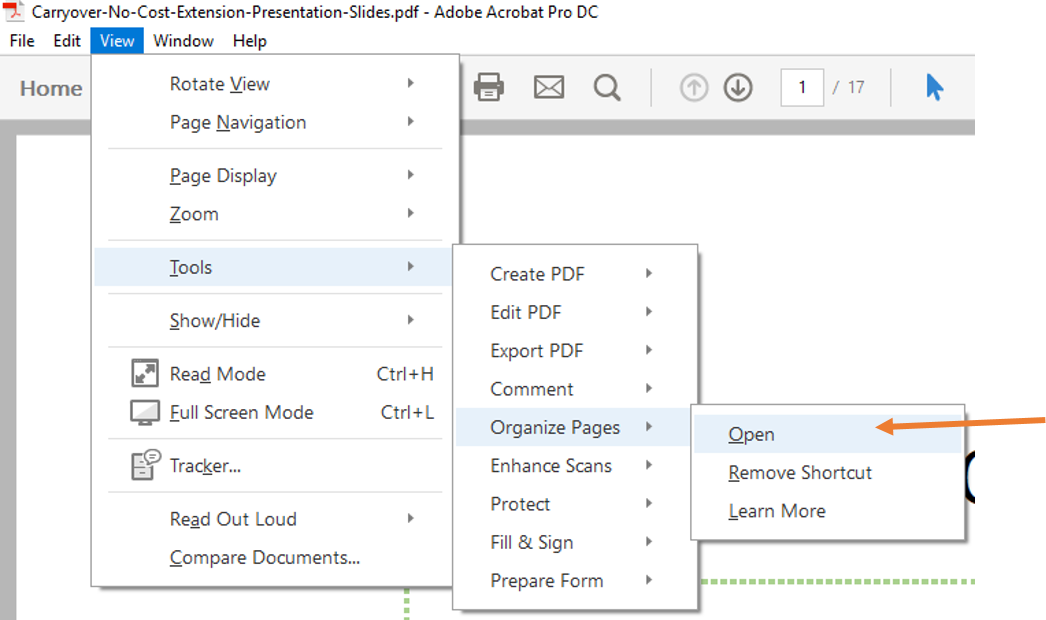Screen dimensions: 1046x620
Task: Open the Email document icon
Action: tap(548, 88)
